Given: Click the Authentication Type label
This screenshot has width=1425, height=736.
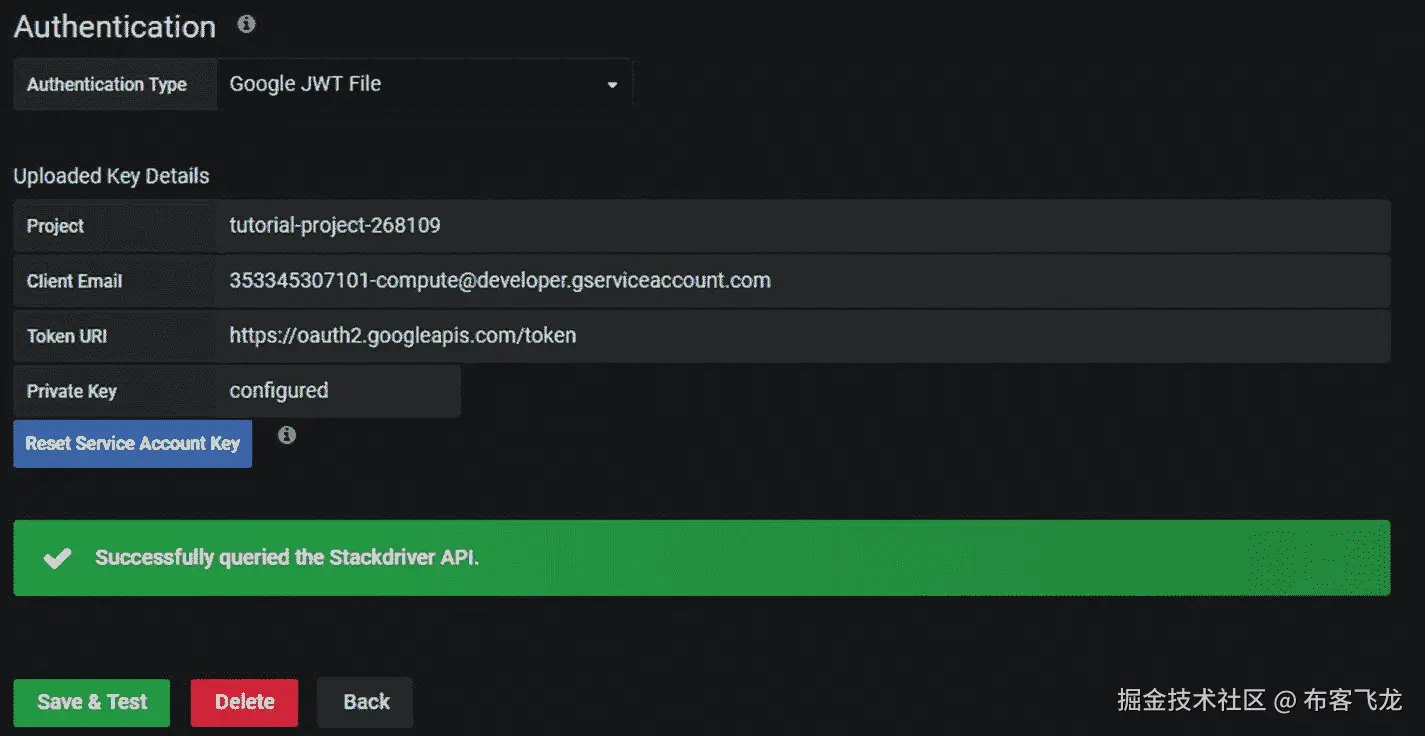Looking at the screenshot, I should tap(107, 84).
